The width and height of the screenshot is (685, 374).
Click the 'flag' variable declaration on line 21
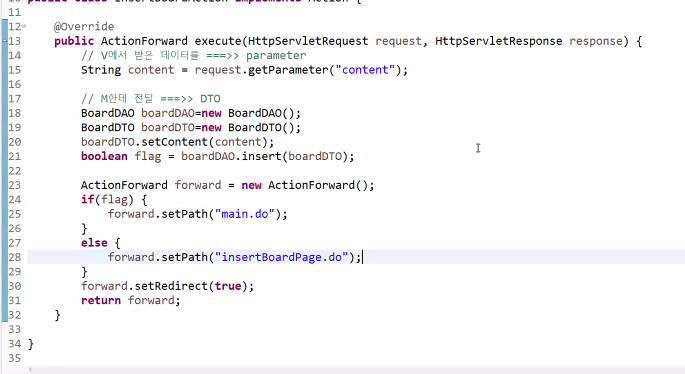coord(148,156)
